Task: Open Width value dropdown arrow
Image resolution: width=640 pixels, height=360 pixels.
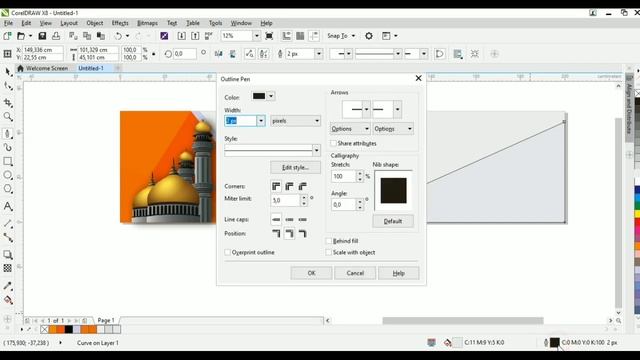Action: pyautogui.click(x=261, y=121)
